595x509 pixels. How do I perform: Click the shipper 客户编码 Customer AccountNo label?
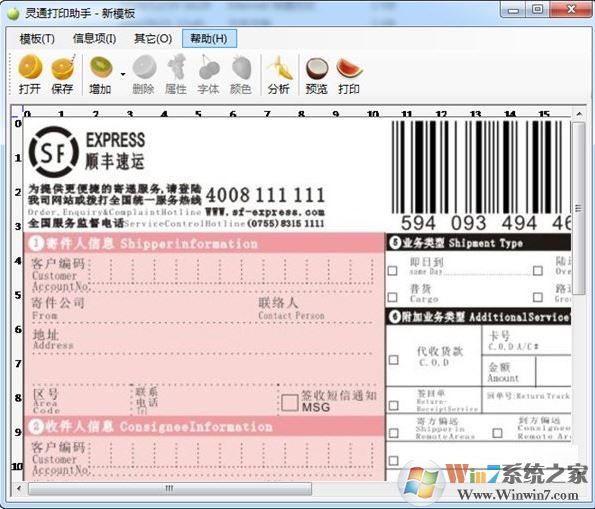[x=60, y=275]
